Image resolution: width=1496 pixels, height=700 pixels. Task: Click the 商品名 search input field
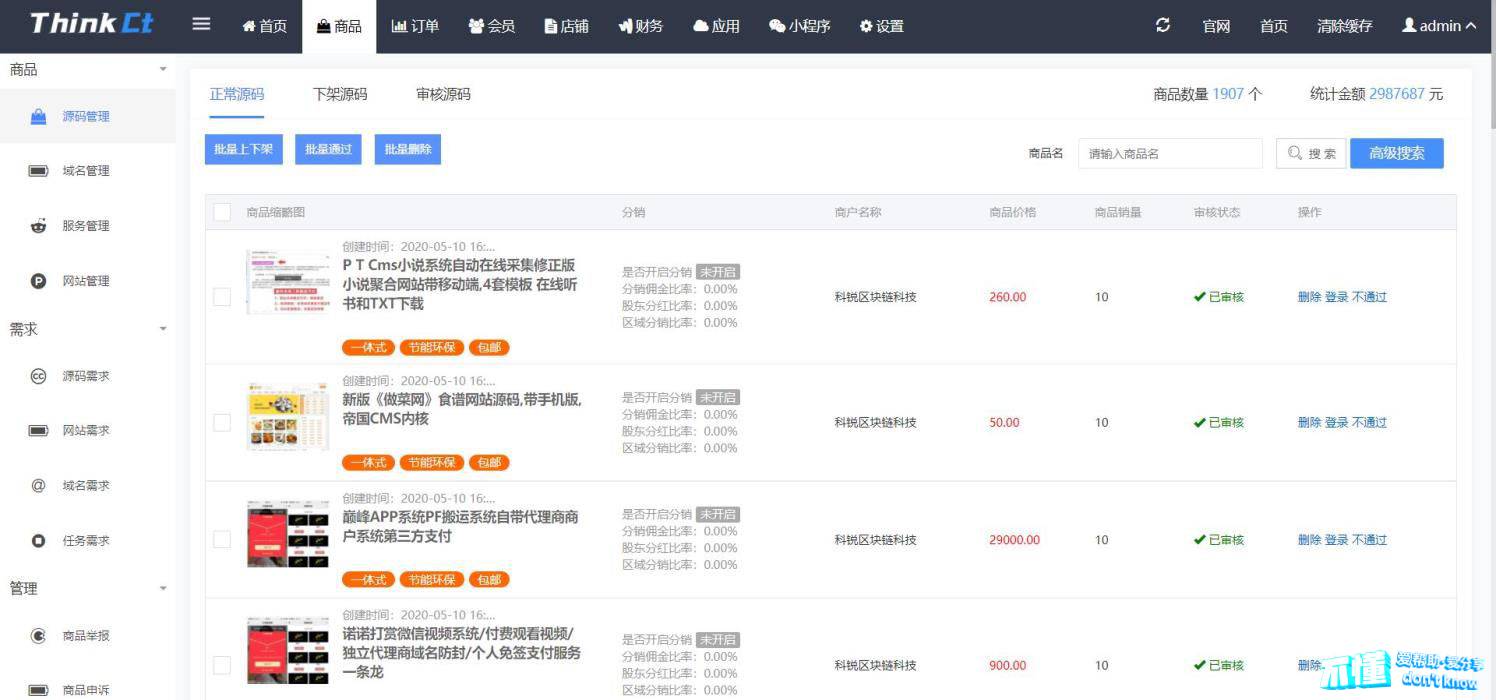(x=1169, y=153)
